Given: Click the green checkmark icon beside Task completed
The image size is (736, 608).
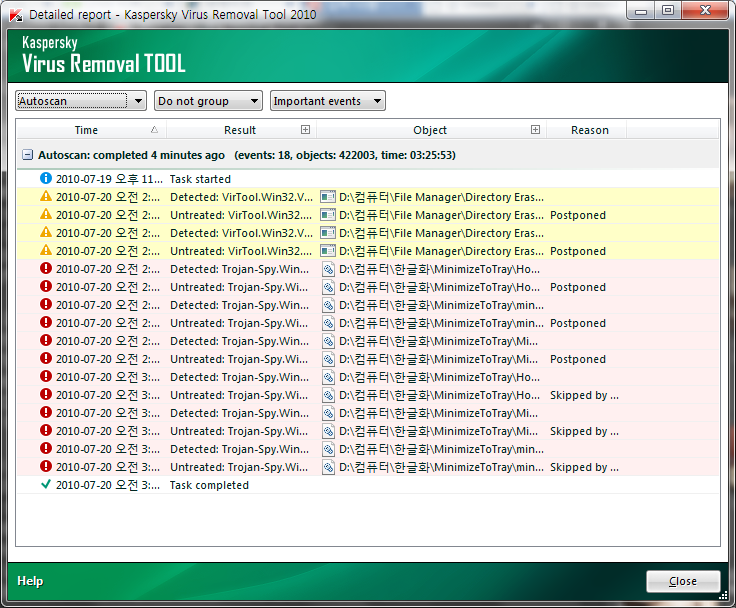Looking at the screenshot, I should 46,484.
